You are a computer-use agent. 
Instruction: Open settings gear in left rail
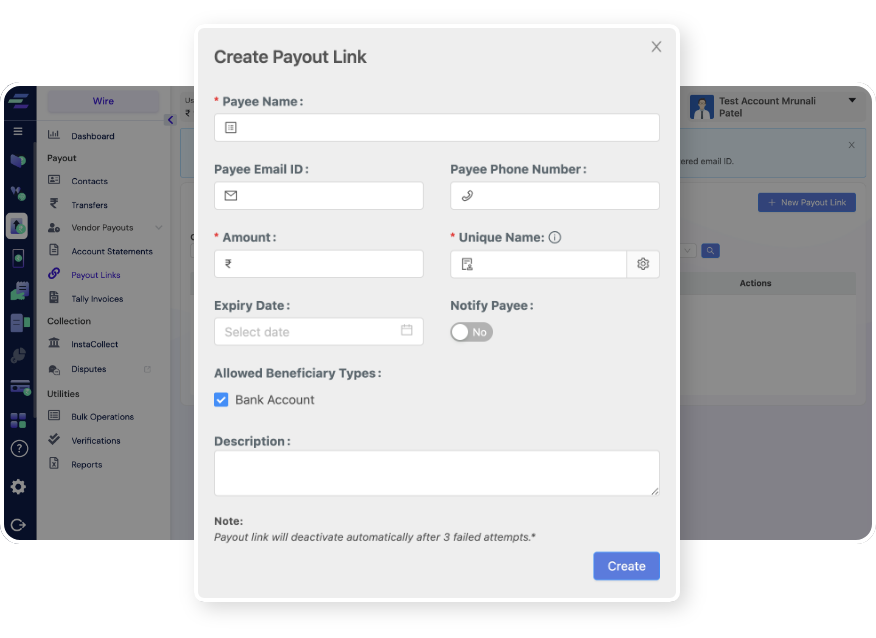click(x=18, y=487)
